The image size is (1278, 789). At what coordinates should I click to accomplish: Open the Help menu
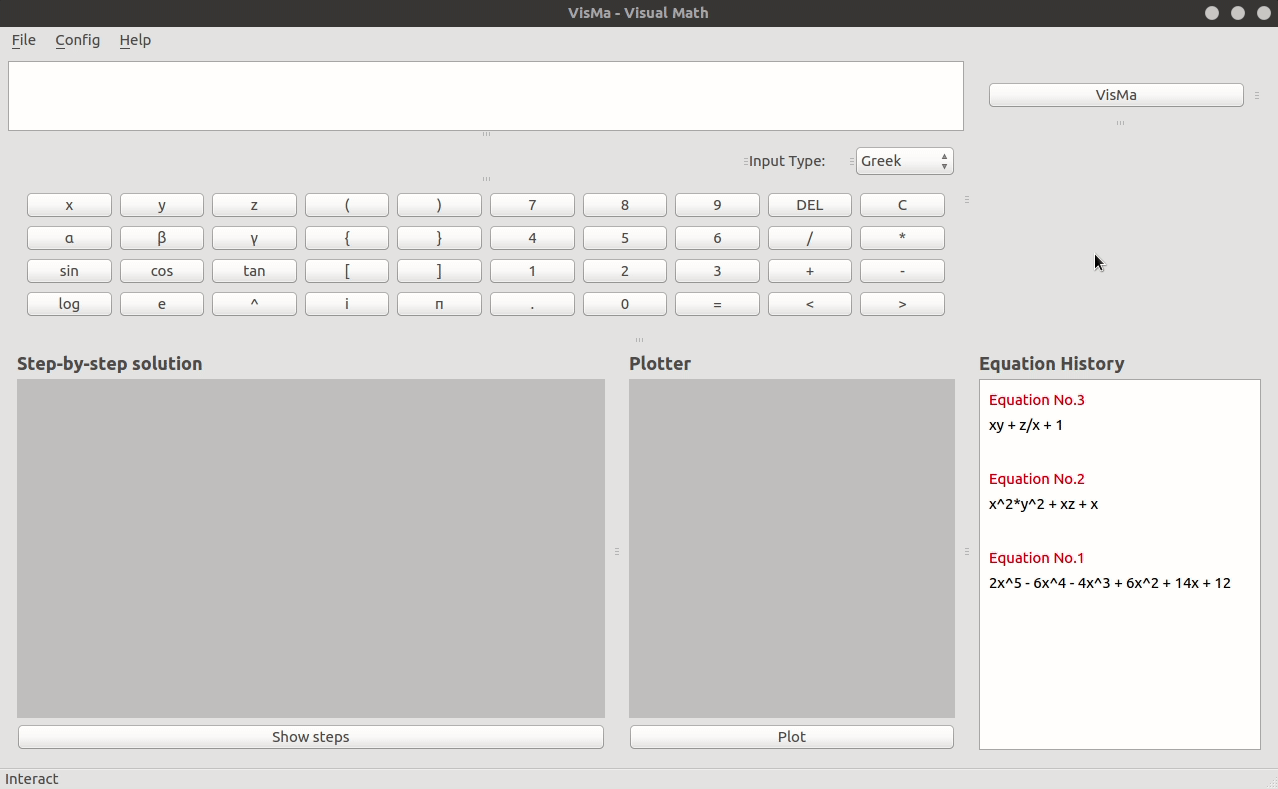(x=135, y=40)
